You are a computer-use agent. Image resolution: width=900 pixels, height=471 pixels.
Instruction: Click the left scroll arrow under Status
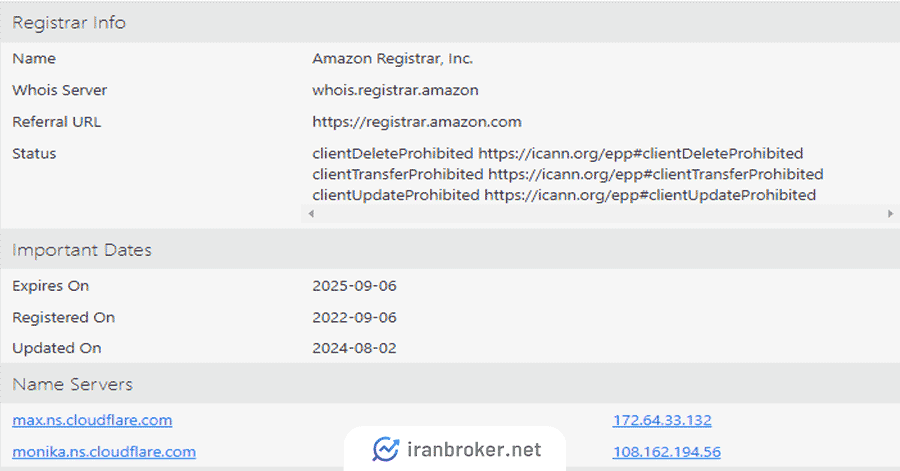click(x=311, y=214)
